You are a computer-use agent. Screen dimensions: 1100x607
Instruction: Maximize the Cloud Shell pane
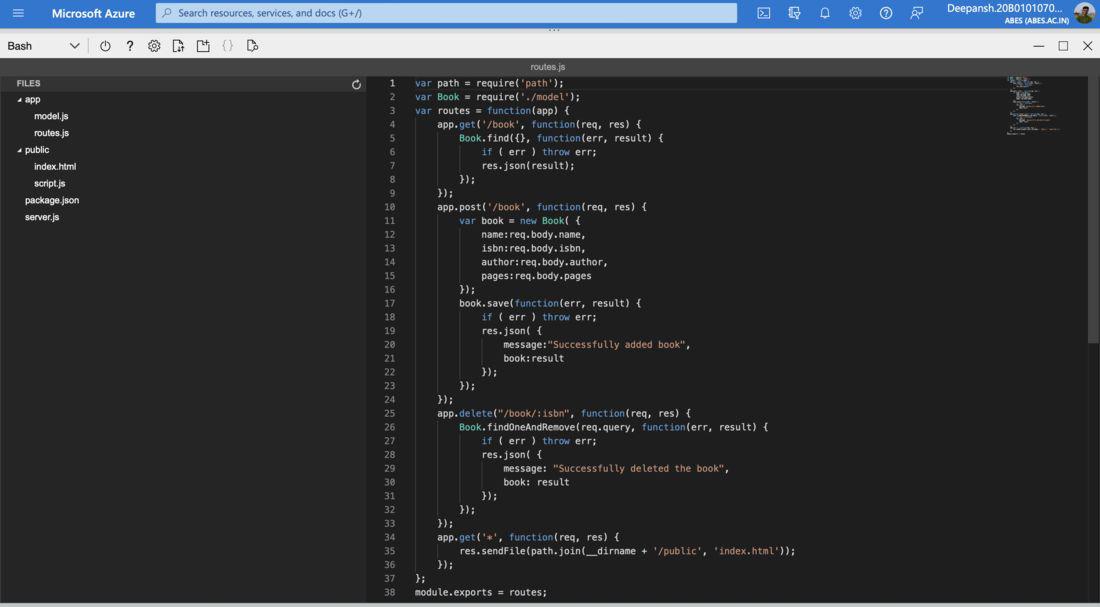[x=1064, y=46]
